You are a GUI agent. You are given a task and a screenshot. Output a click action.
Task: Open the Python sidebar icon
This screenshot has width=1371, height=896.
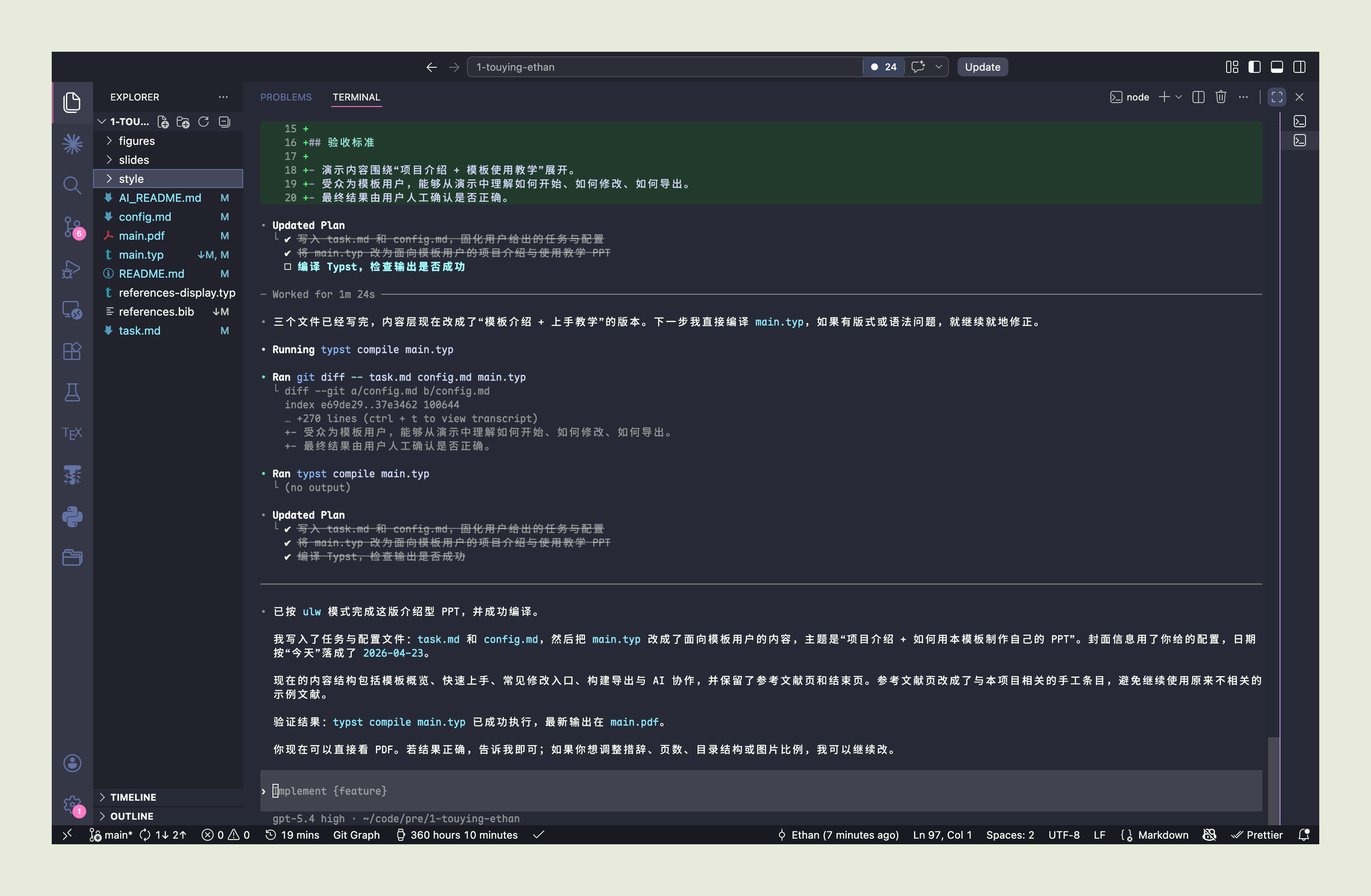tap(72, 516)
